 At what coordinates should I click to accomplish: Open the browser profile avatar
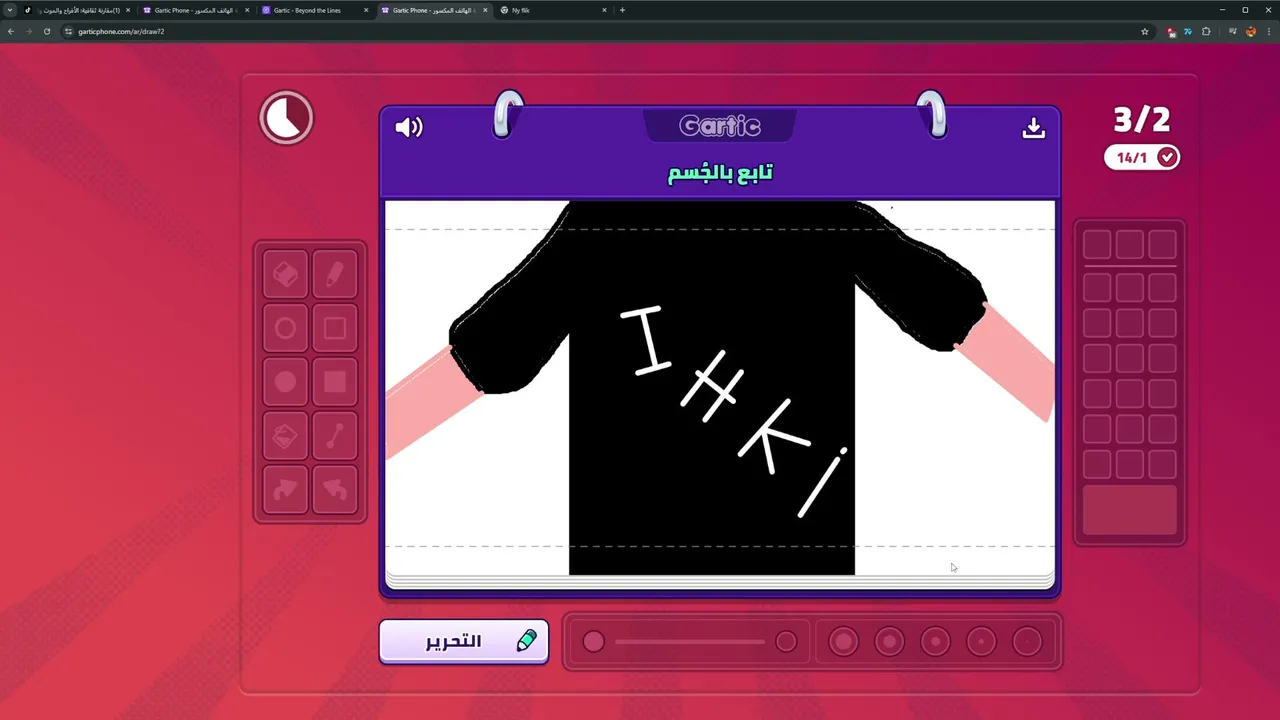click(x=1251, y=31)
